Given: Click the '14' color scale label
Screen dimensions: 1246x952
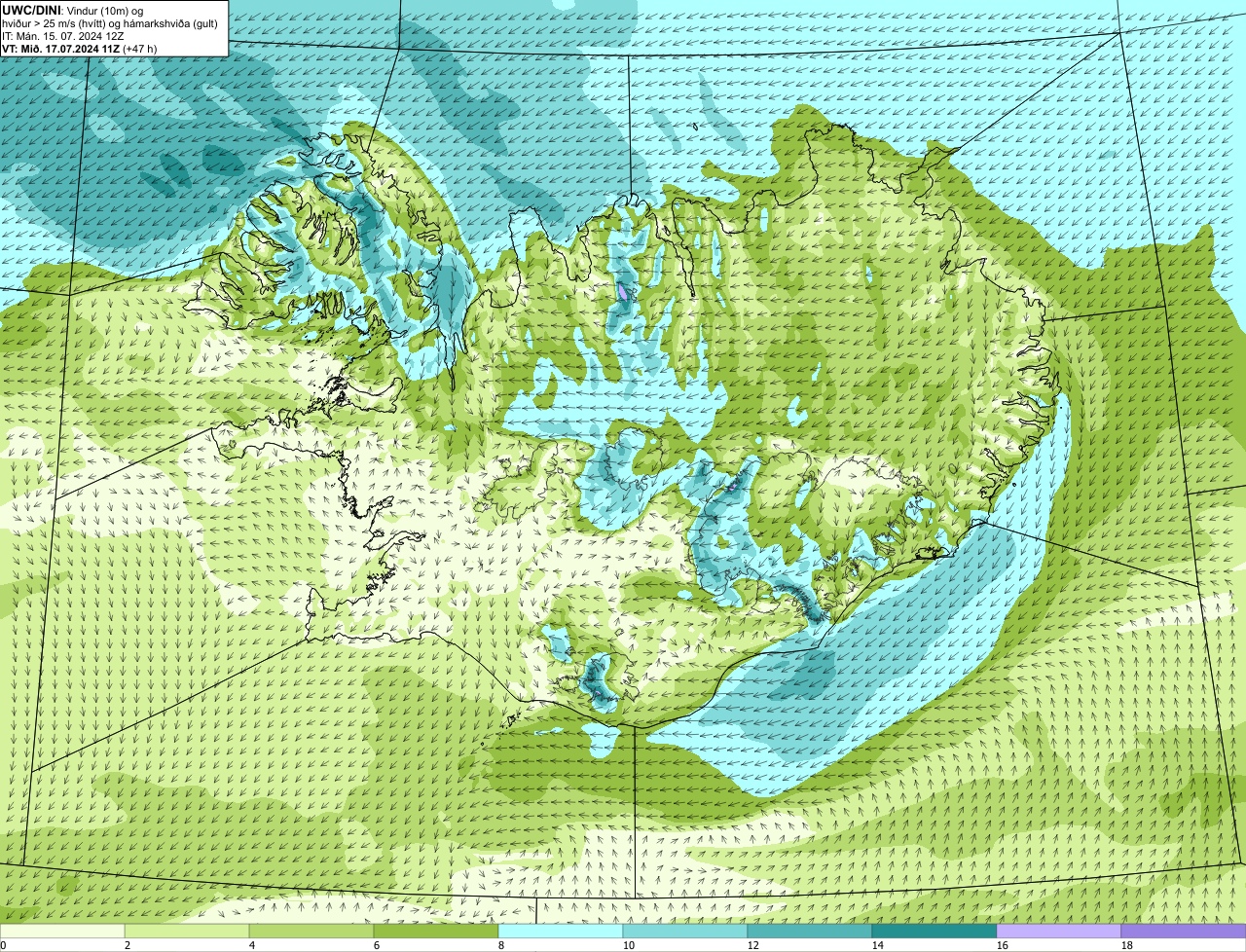Looking at the screenshot, I should pyautogui.click(x=878, y=945).
